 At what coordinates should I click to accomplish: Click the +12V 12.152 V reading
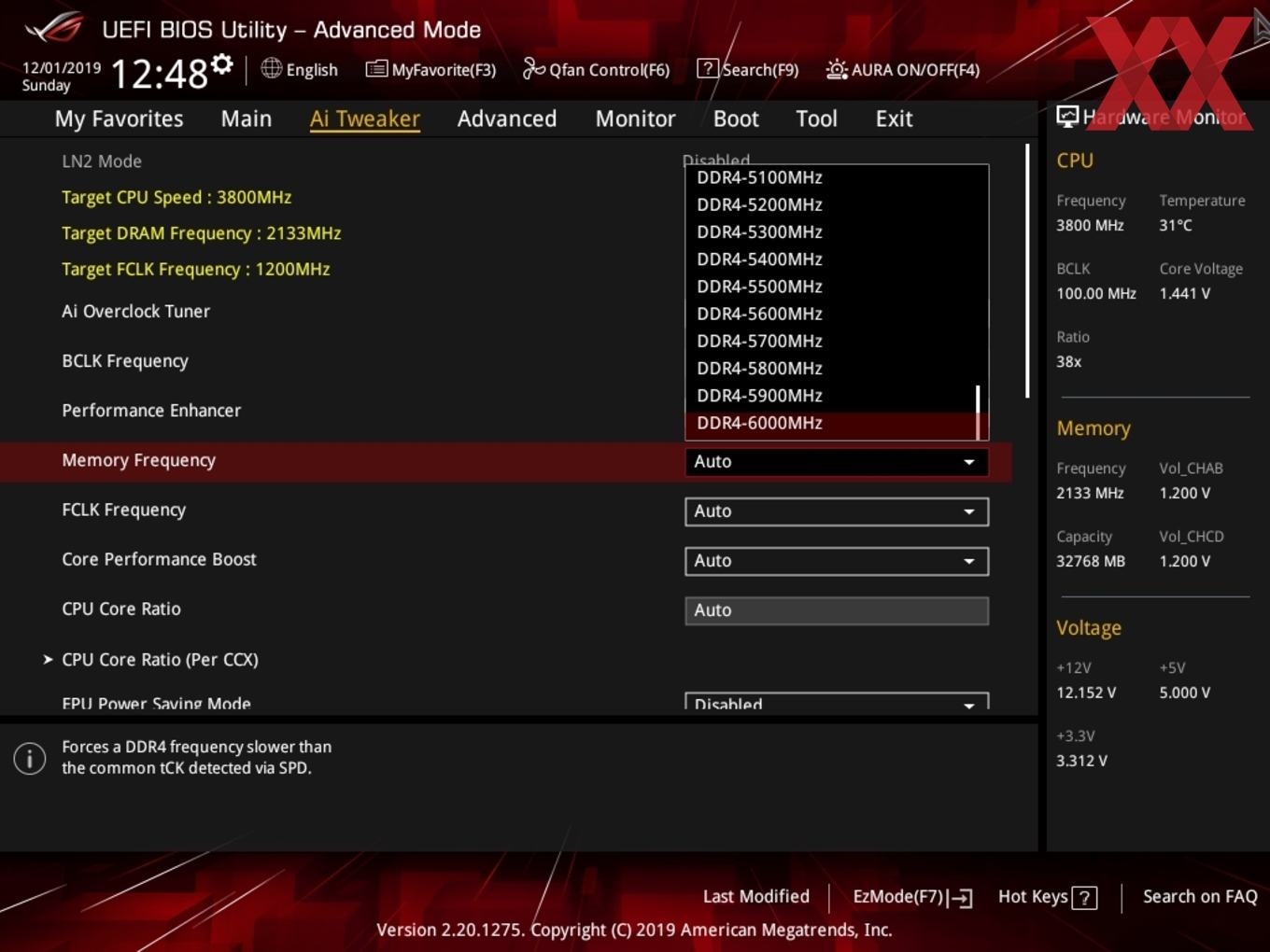pos(1085,693)
